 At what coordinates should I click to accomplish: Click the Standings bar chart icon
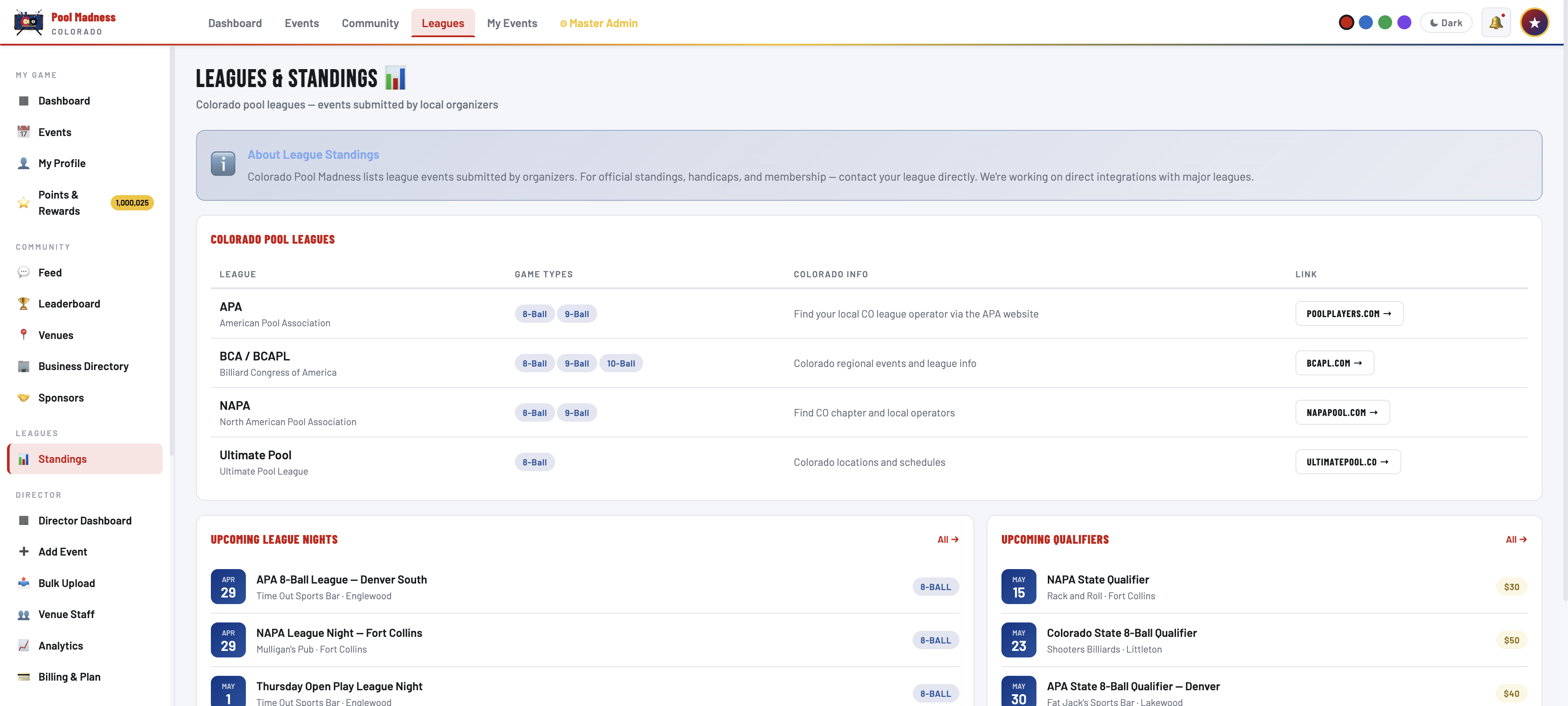(x=24, y=459)
